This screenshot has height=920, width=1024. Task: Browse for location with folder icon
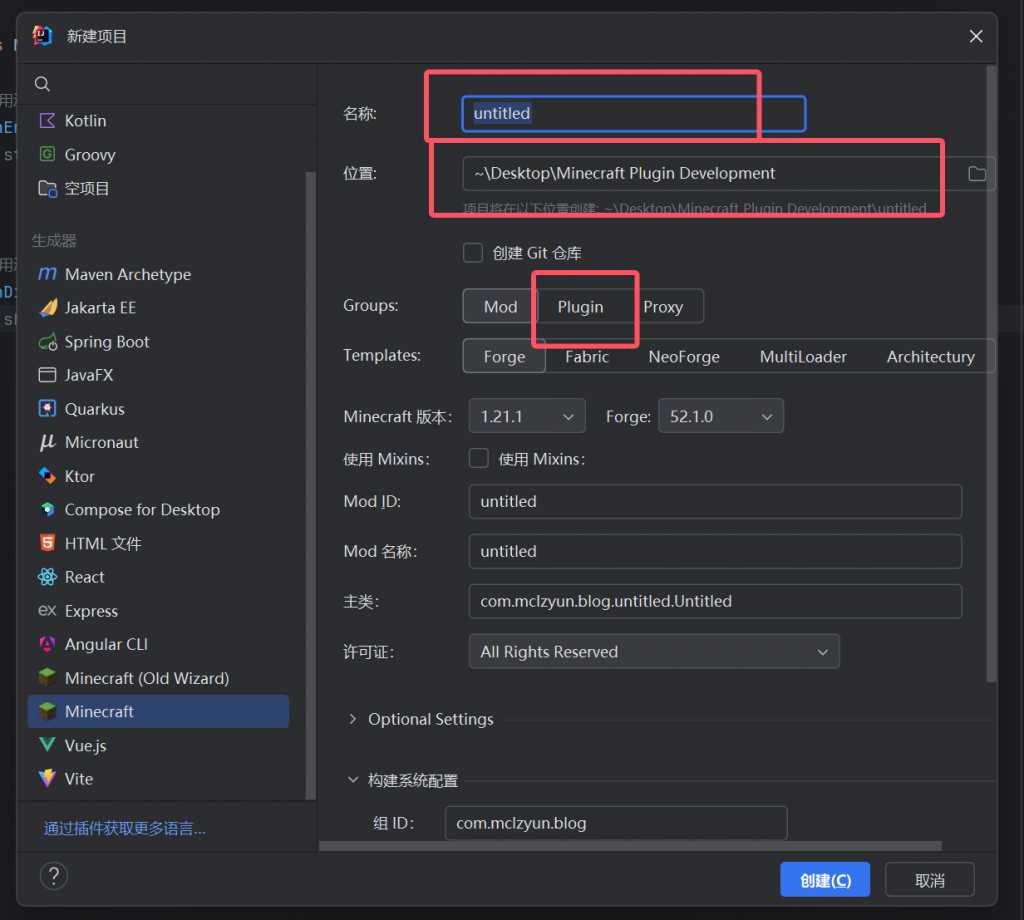click(x=976, y=174)
